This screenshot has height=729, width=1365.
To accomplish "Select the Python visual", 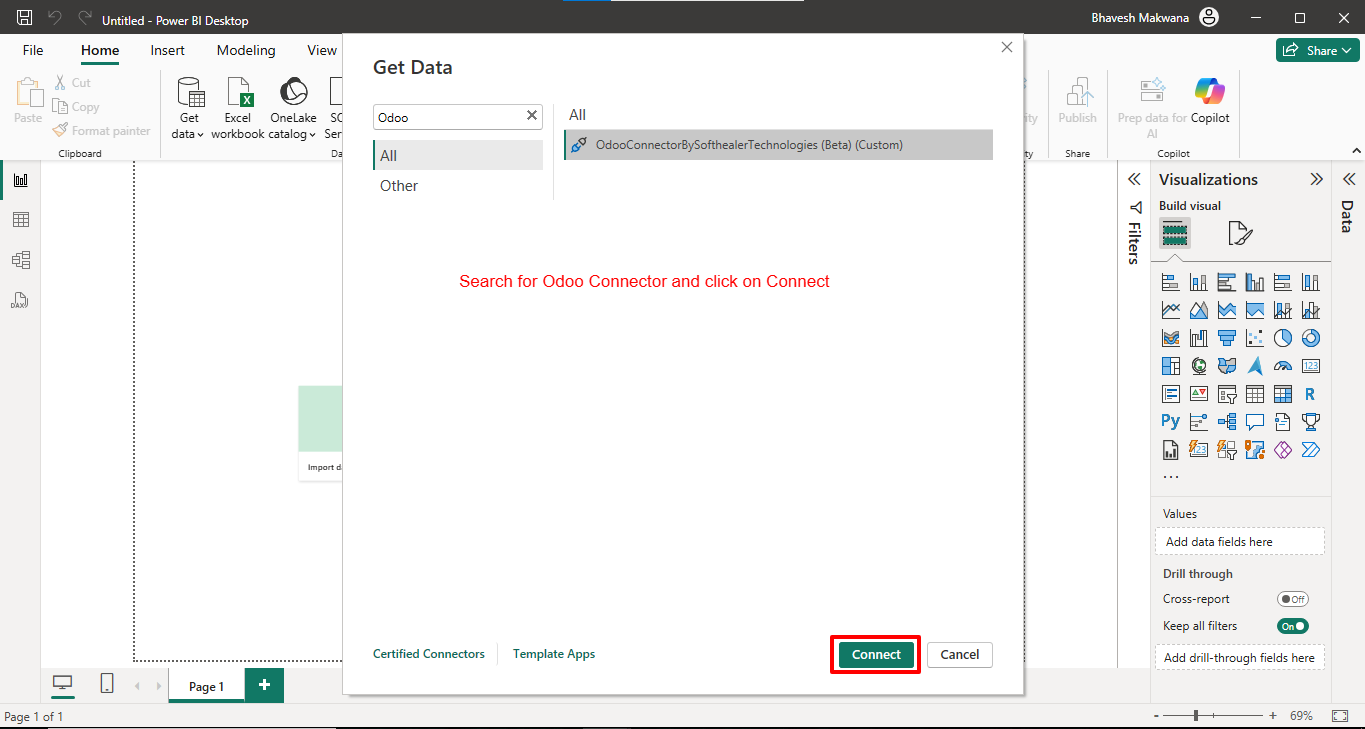I will (x=1170, y=422).
